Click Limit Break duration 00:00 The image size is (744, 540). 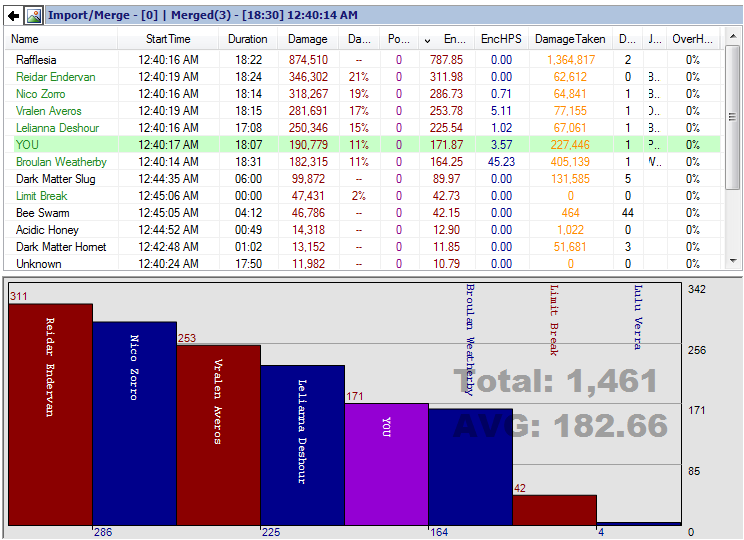248,196
